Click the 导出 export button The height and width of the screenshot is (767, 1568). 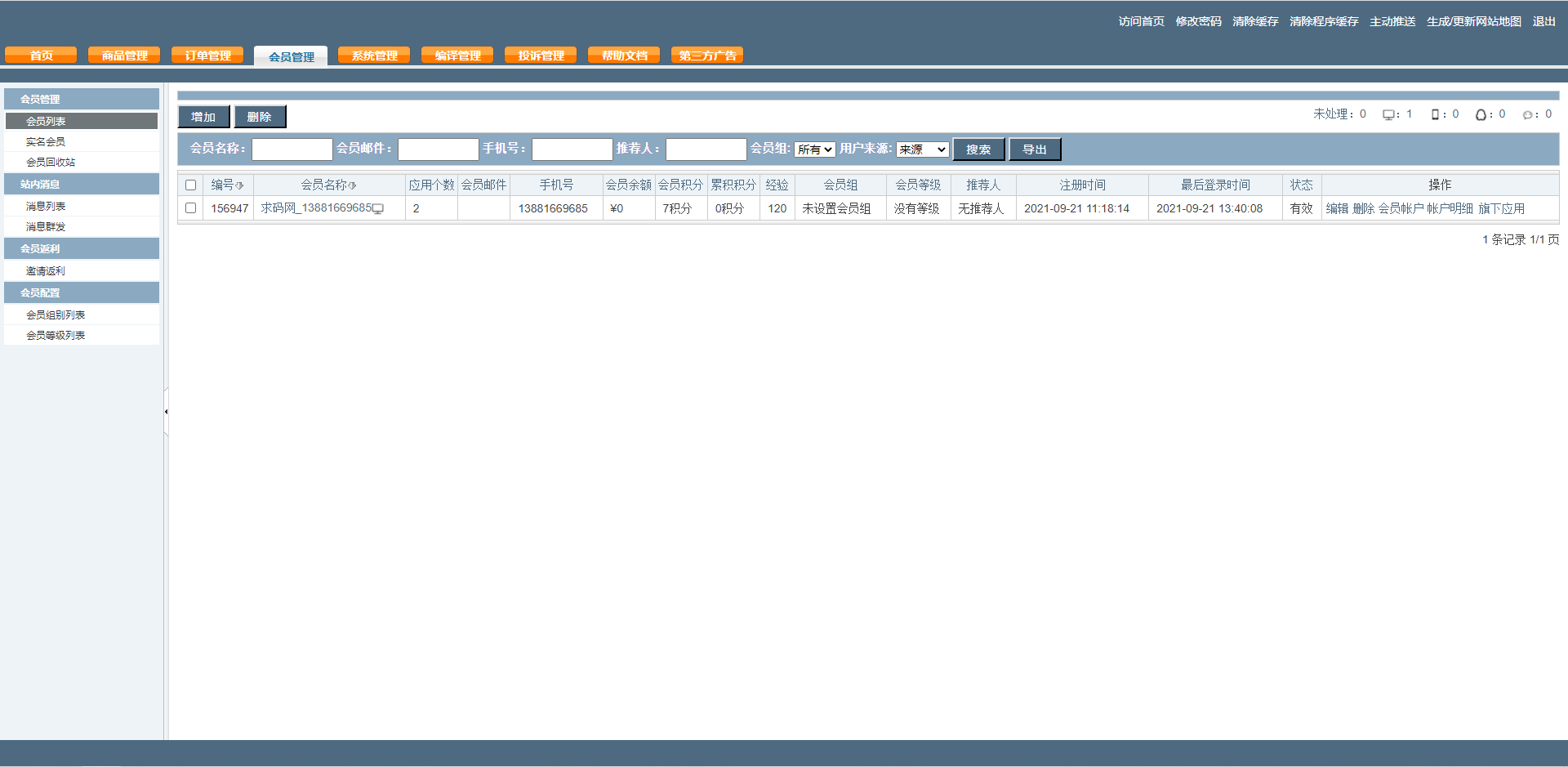(1035, 149)
